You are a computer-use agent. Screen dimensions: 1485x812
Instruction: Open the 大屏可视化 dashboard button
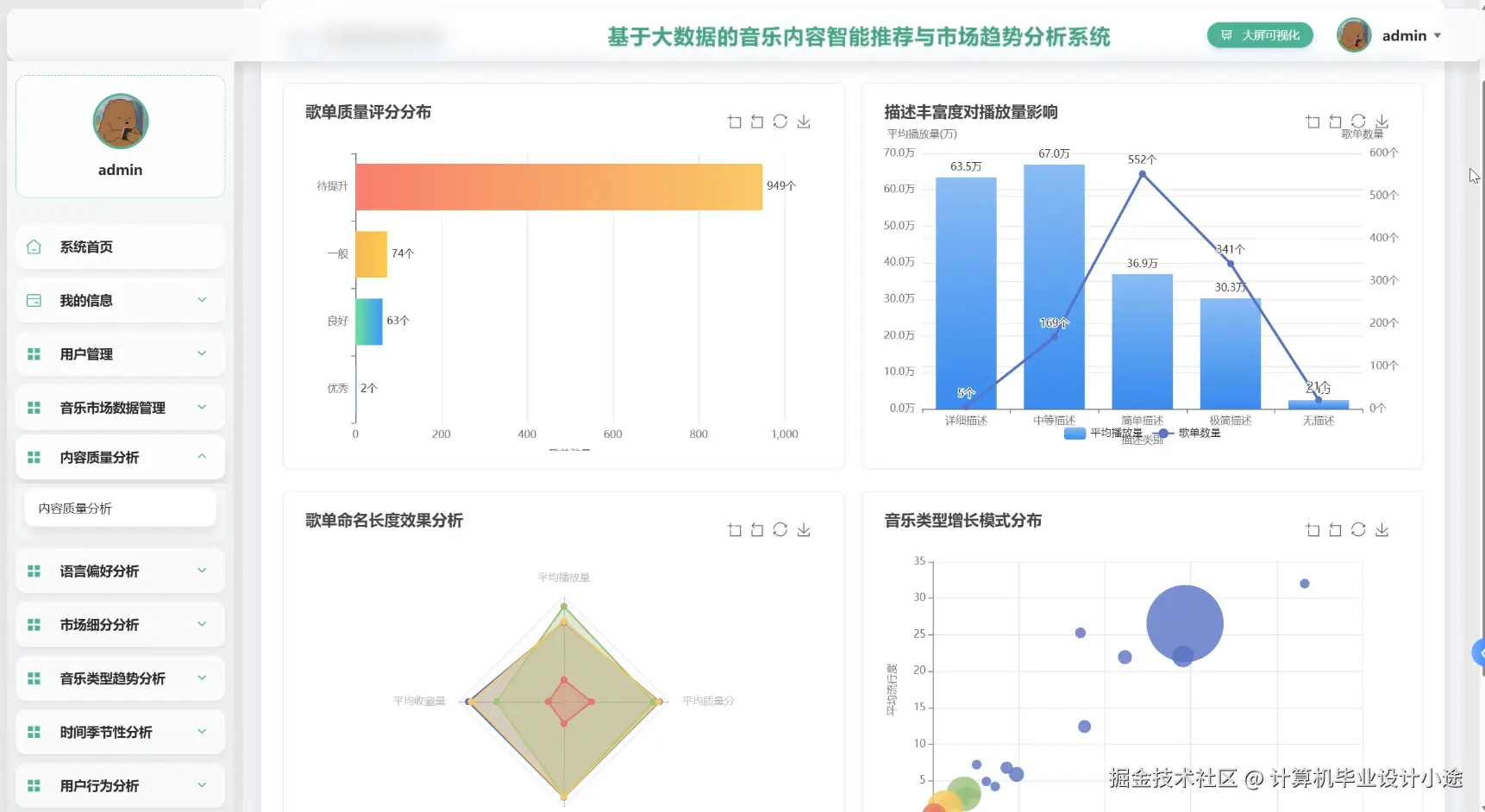[x=1259, y=35]
